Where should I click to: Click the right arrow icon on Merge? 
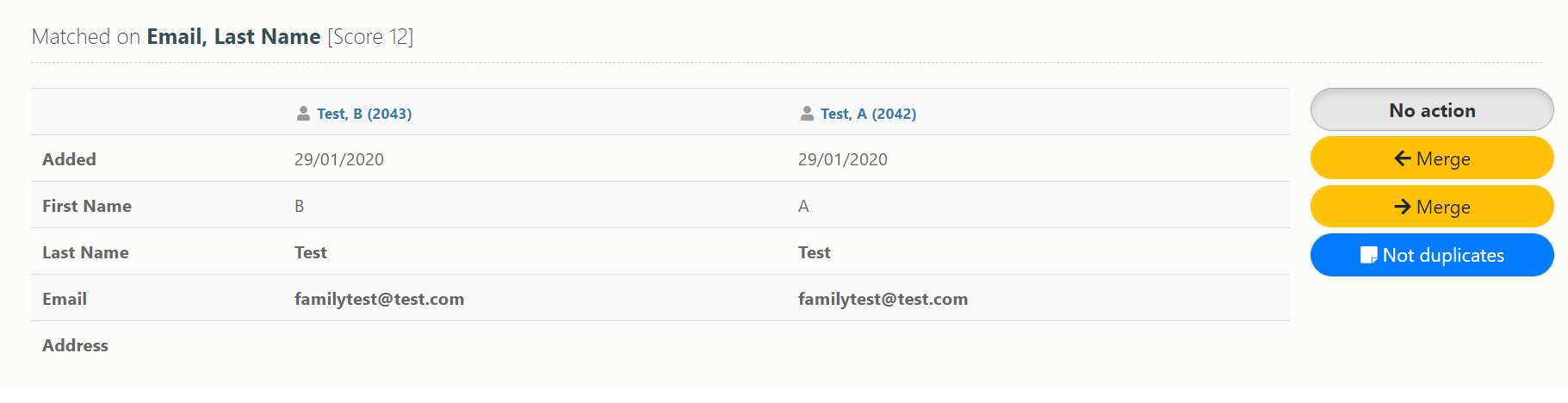coord(1403,207)
